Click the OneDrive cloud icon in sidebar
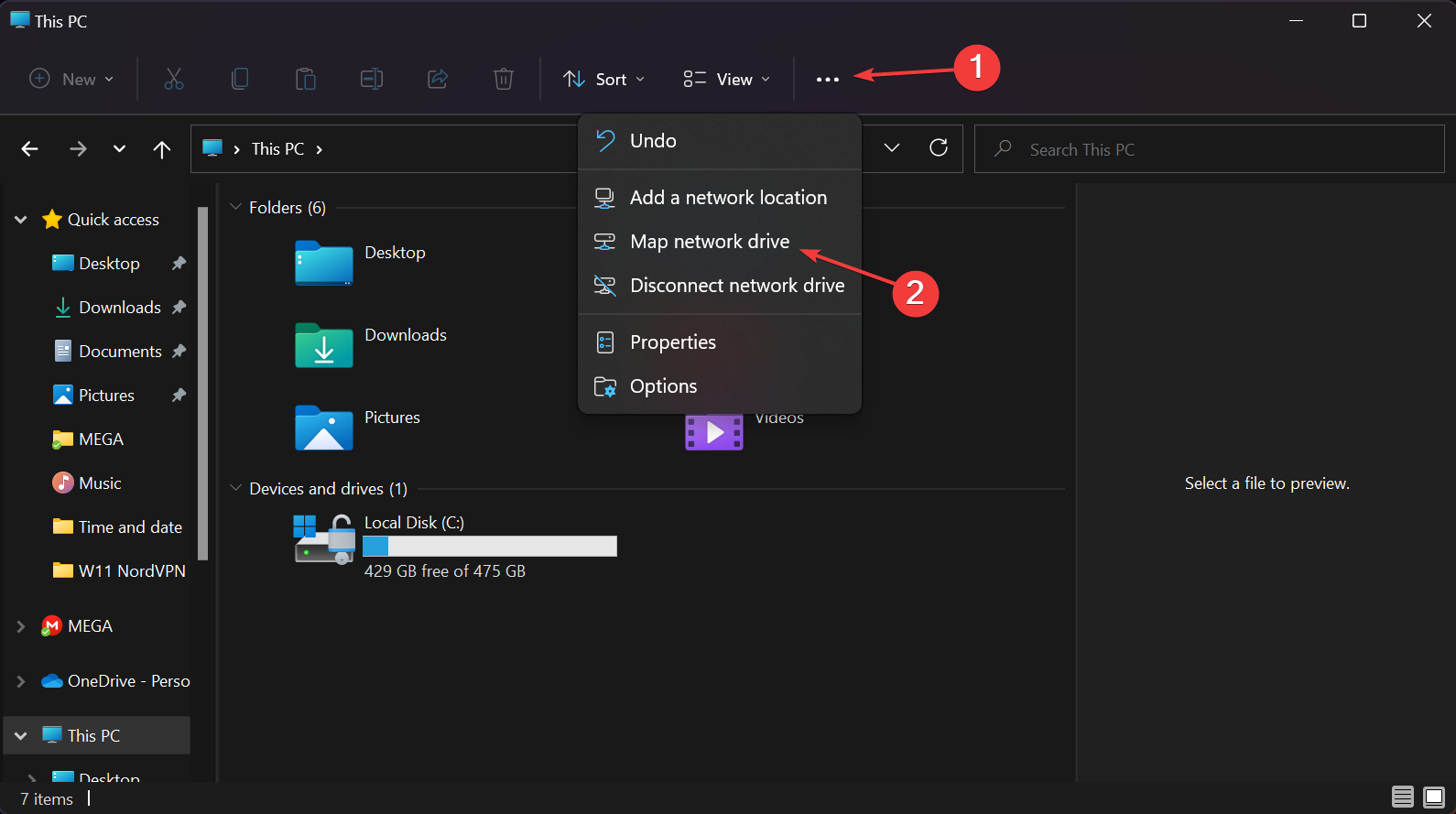The height and width of the screenshot is (814, 1456). [52, 681]
